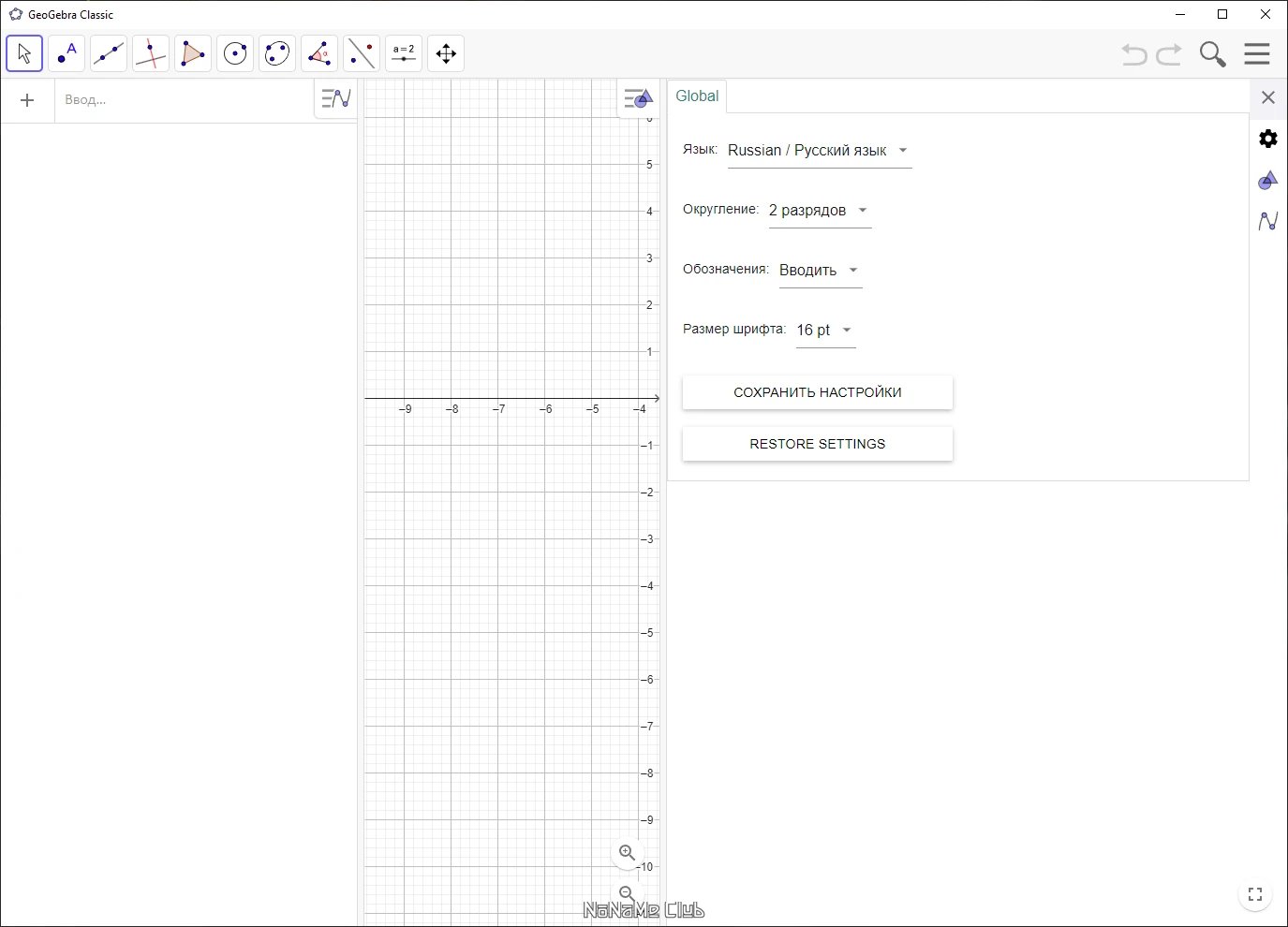1288x927 pixels.
Task: Select the Point tool
Action: point(67,53)
